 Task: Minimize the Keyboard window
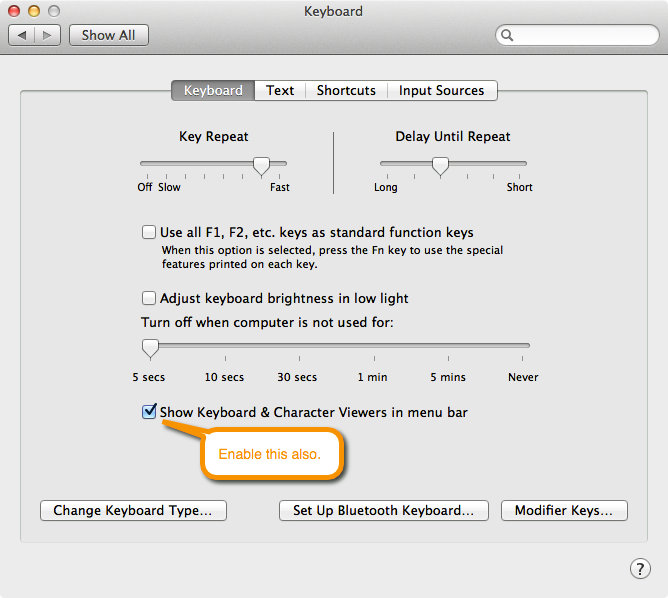tap(33, 11)
